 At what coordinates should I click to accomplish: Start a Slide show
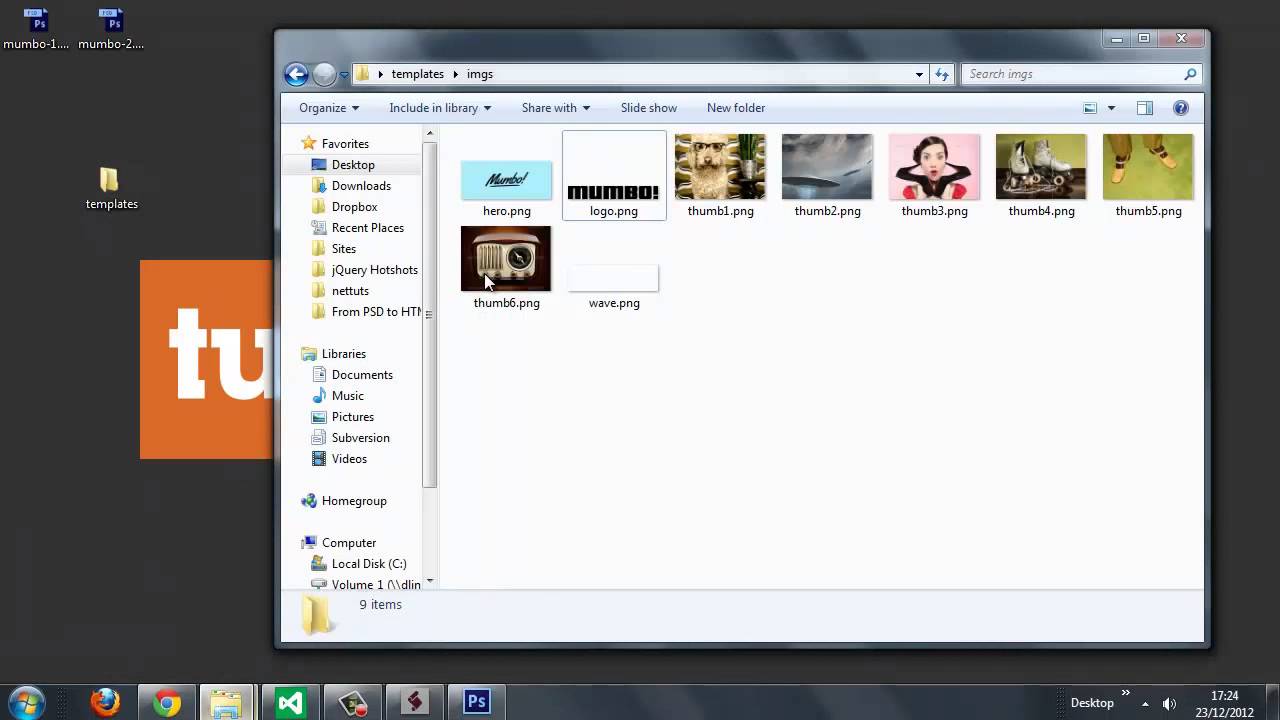pyautogui.click(x=648, y=108)
